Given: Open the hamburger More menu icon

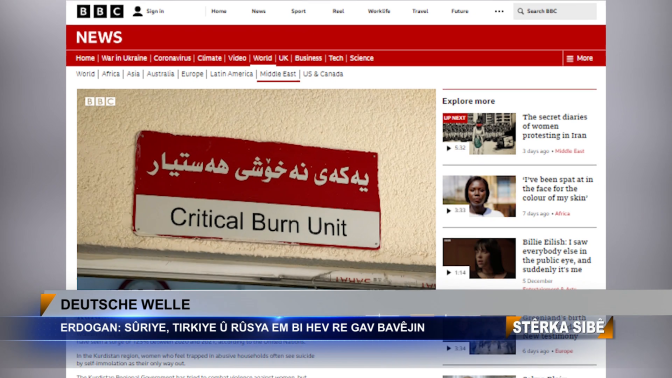Looking at the screenshot, I should [570, 59].
